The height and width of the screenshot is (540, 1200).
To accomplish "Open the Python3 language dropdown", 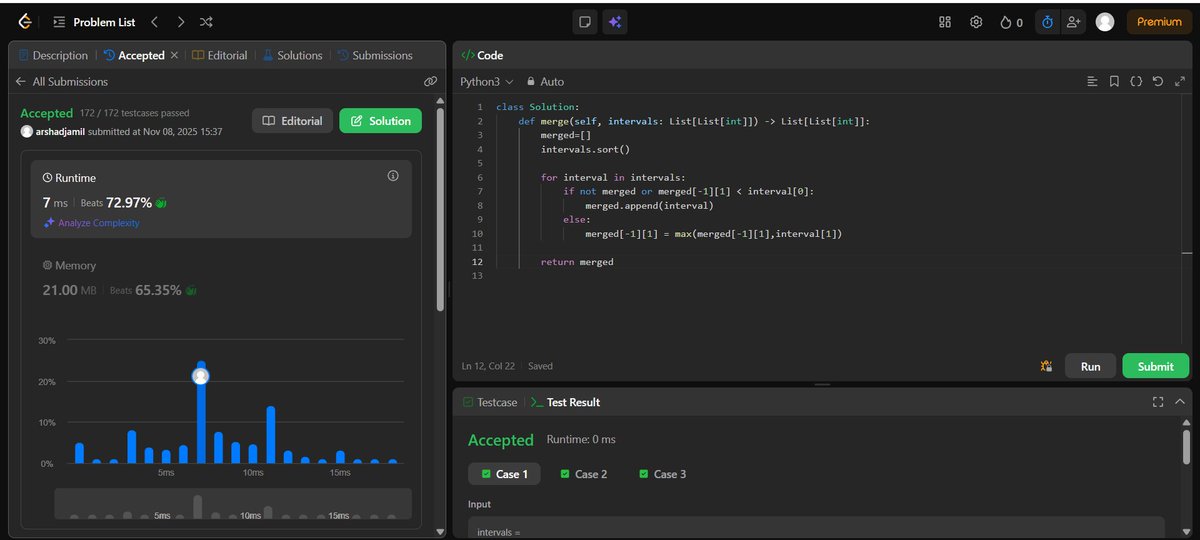I will point(487,82).
